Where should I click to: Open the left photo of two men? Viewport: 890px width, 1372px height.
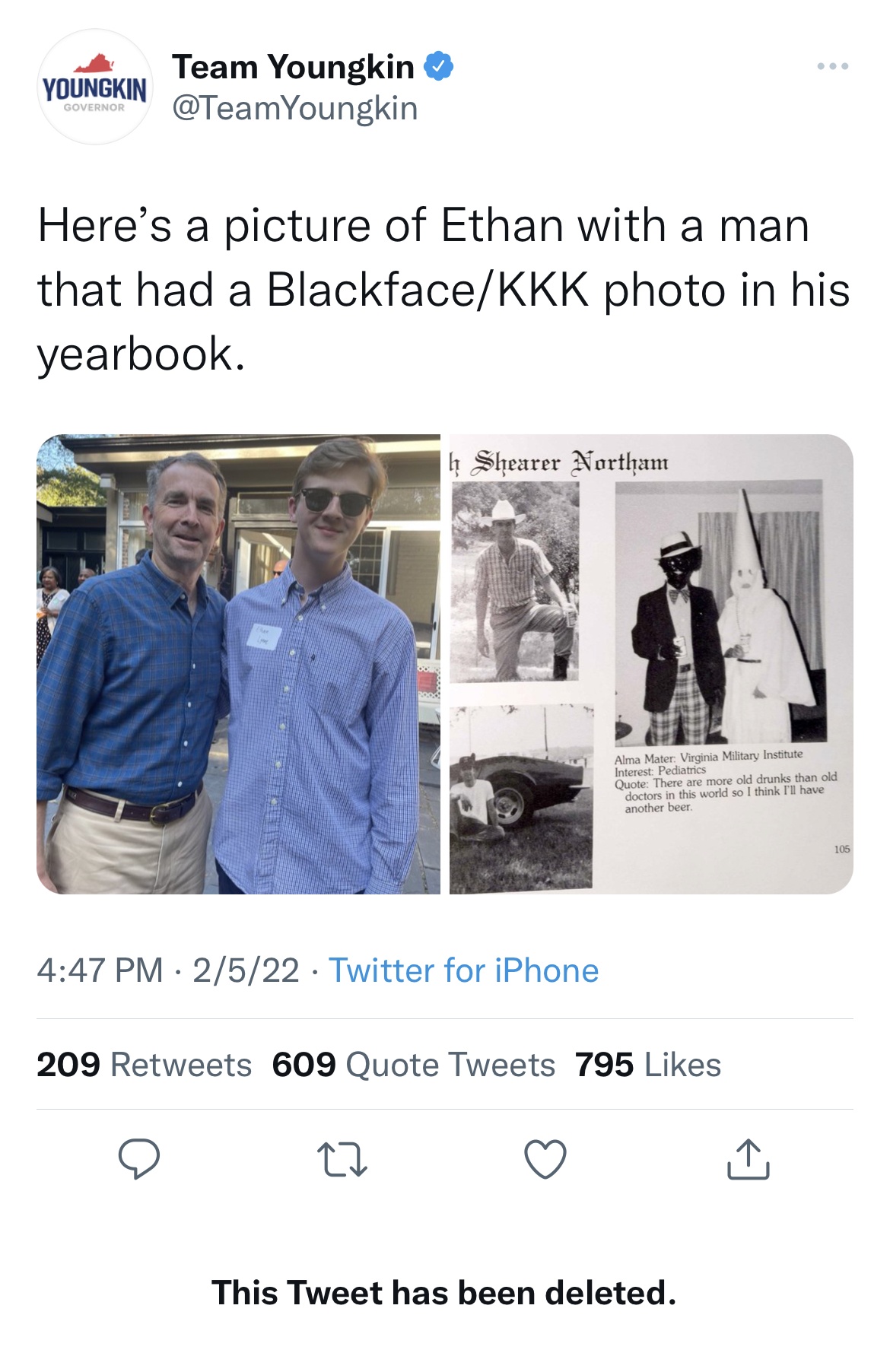(x=238, y=664)
